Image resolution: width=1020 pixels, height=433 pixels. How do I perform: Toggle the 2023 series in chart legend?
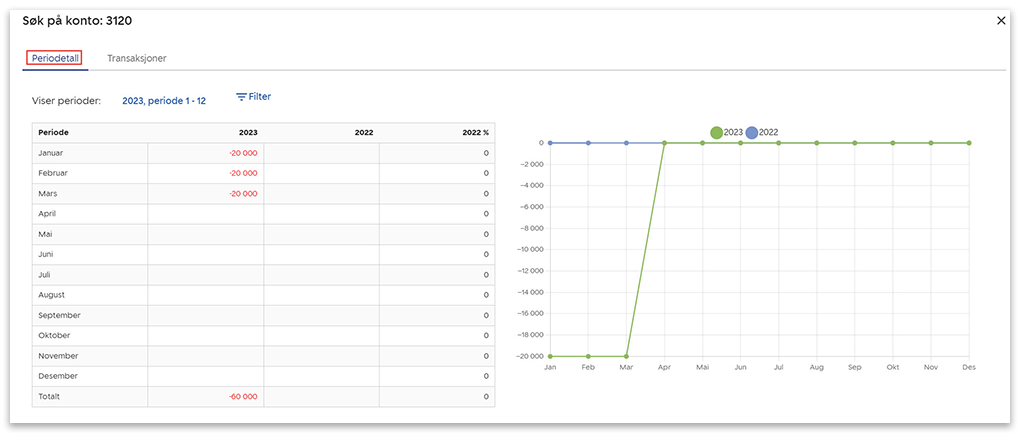click(727, 132)
